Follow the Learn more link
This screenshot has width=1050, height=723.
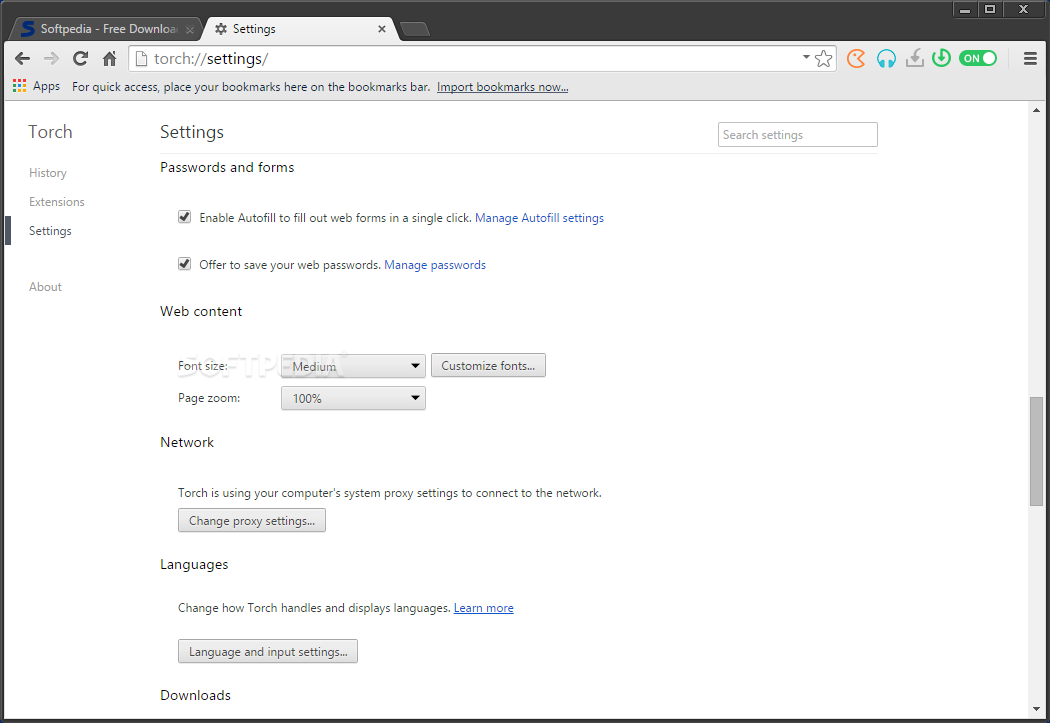pyautogui.click(x=483, y=608)
